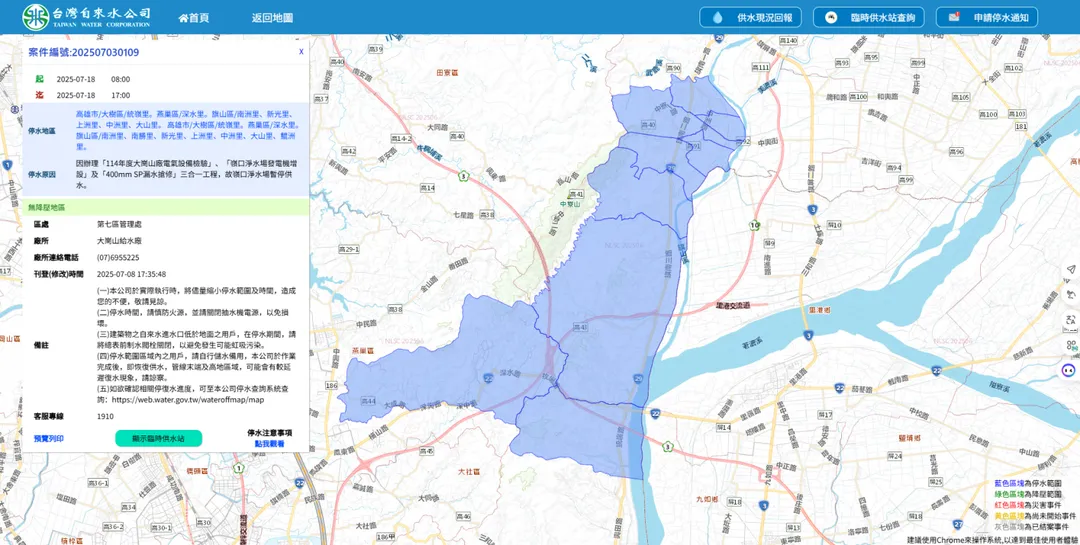
Task: Click 預覽列印 print preview link
Action: click(49, 438)
